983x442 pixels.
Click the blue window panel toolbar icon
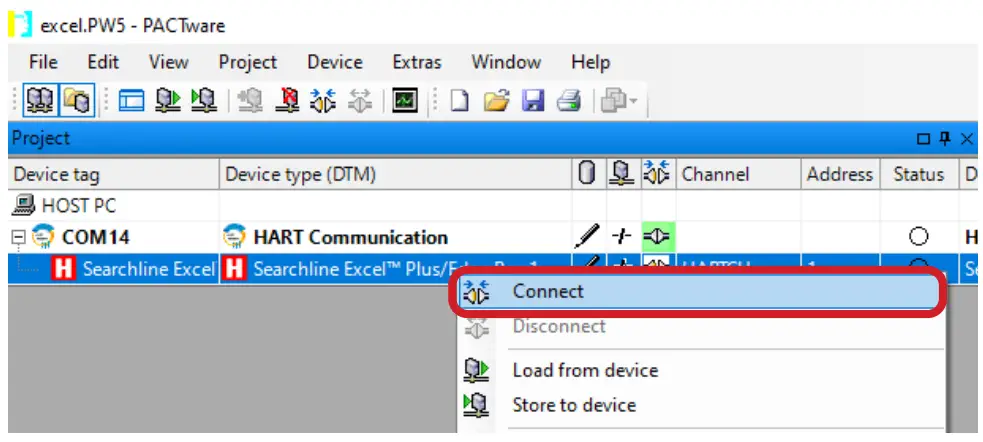(132, 100)
